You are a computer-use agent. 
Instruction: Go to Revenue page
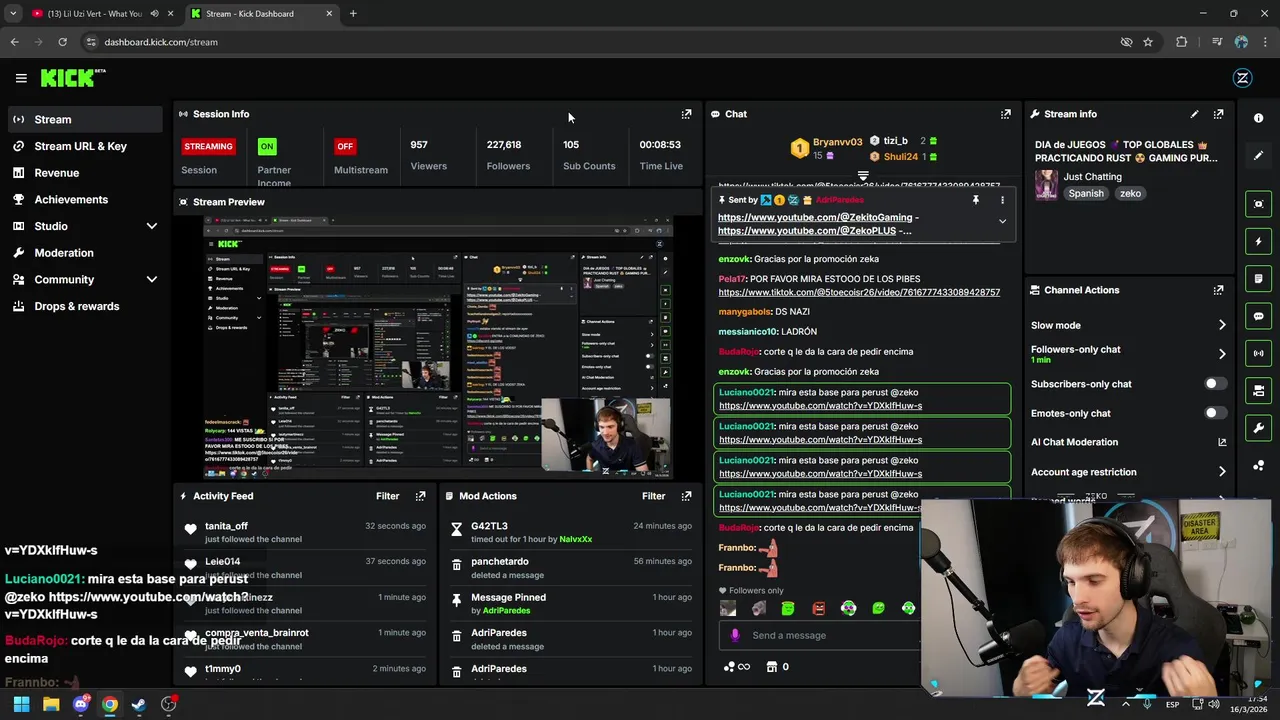pos(85,173)
